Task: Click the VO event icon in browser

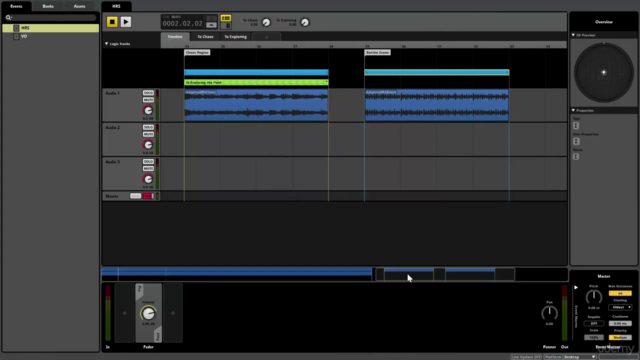Action: pyautogui.click(x=16, y=36)
